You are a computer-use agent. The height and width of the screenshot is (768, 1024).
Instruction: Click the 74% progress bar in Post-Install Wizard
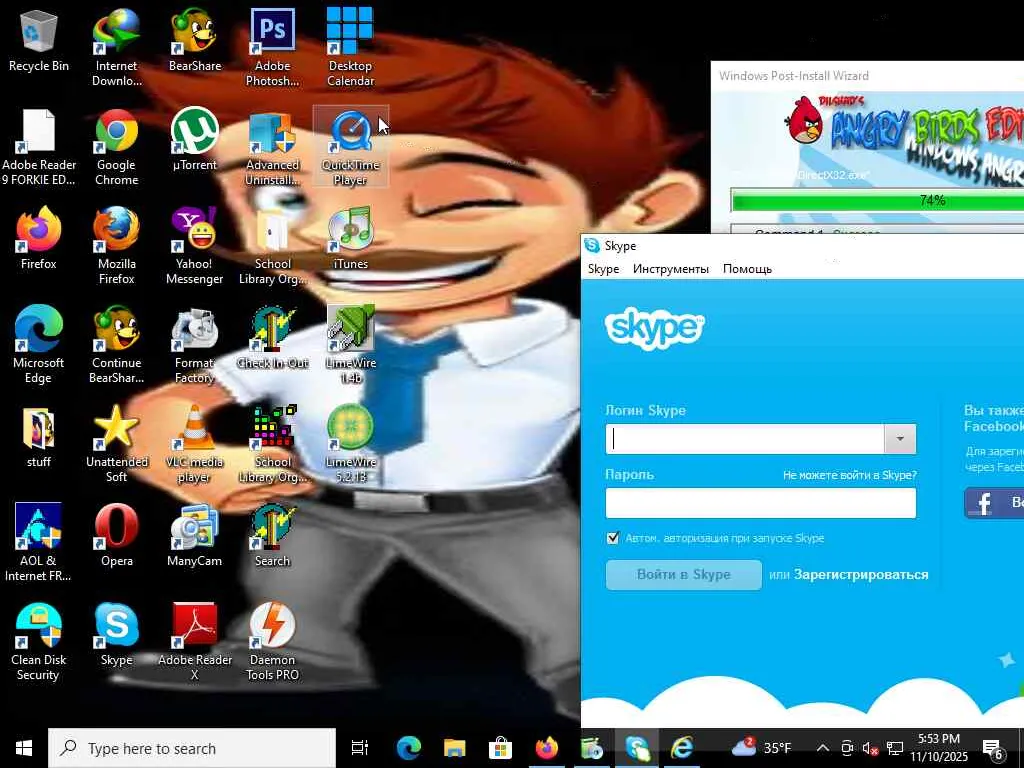(877, 200)
